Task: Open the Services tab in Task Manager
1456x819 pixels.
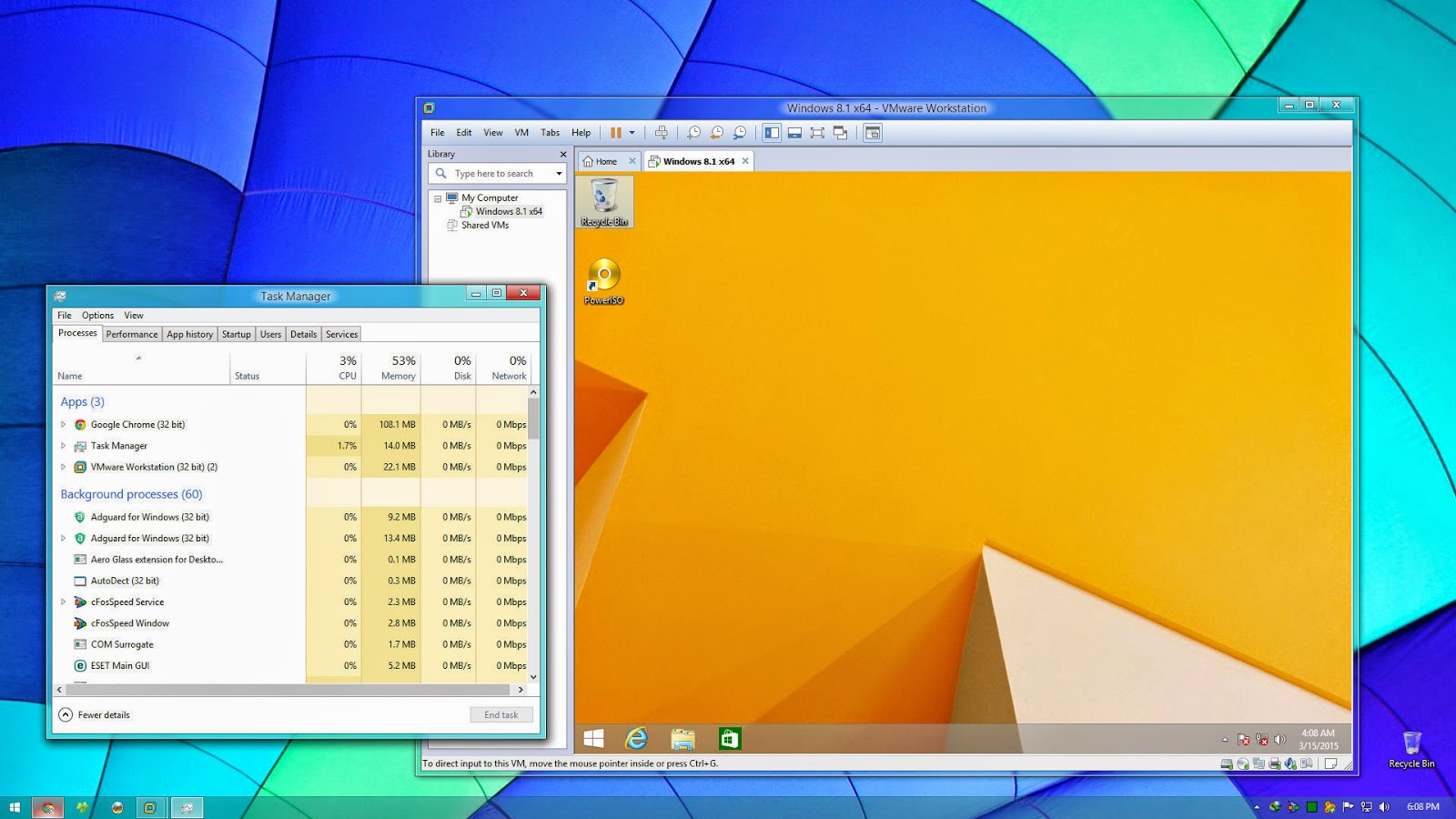Action: 342,335
